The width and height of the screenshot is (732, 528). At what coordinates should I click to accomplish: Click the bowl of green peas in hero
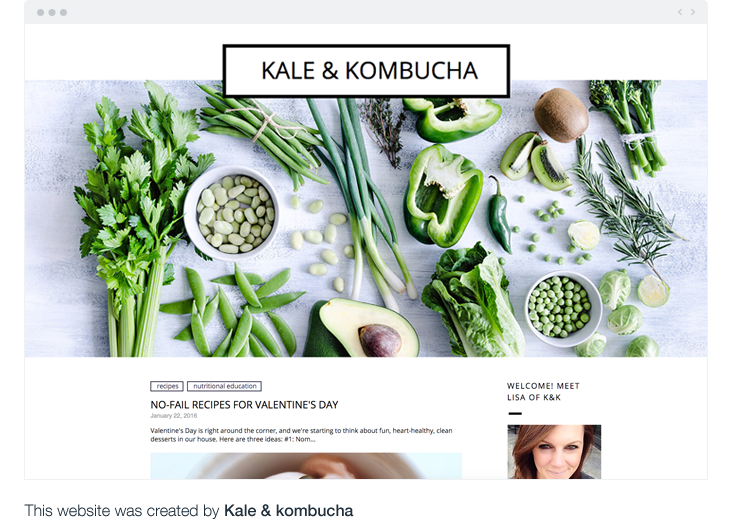563,308
